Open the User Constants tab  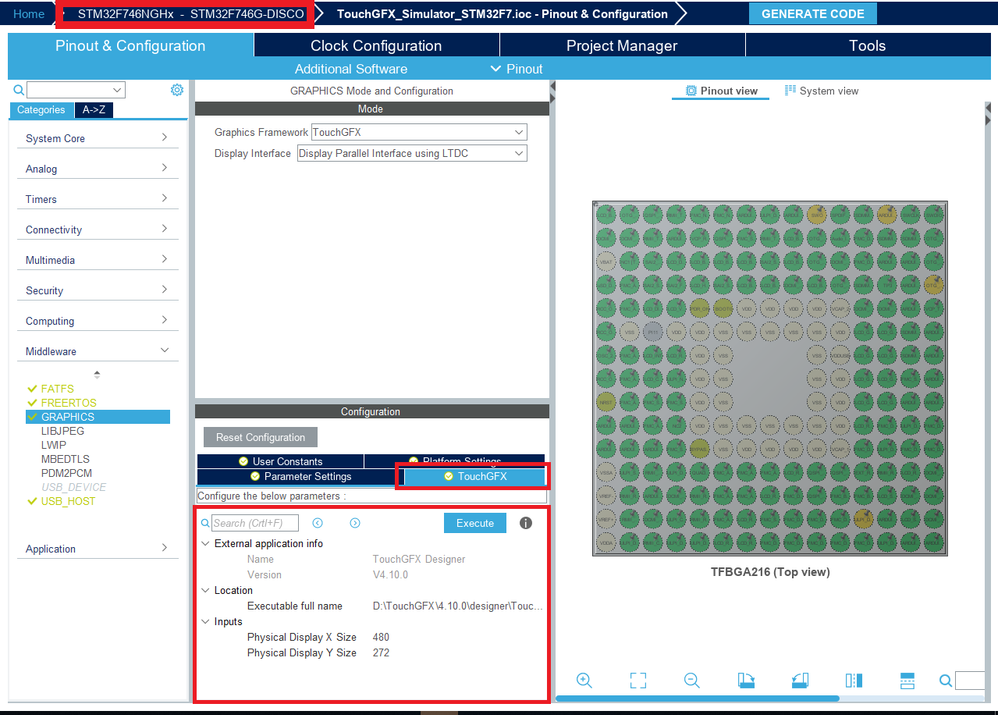point(280,461)
